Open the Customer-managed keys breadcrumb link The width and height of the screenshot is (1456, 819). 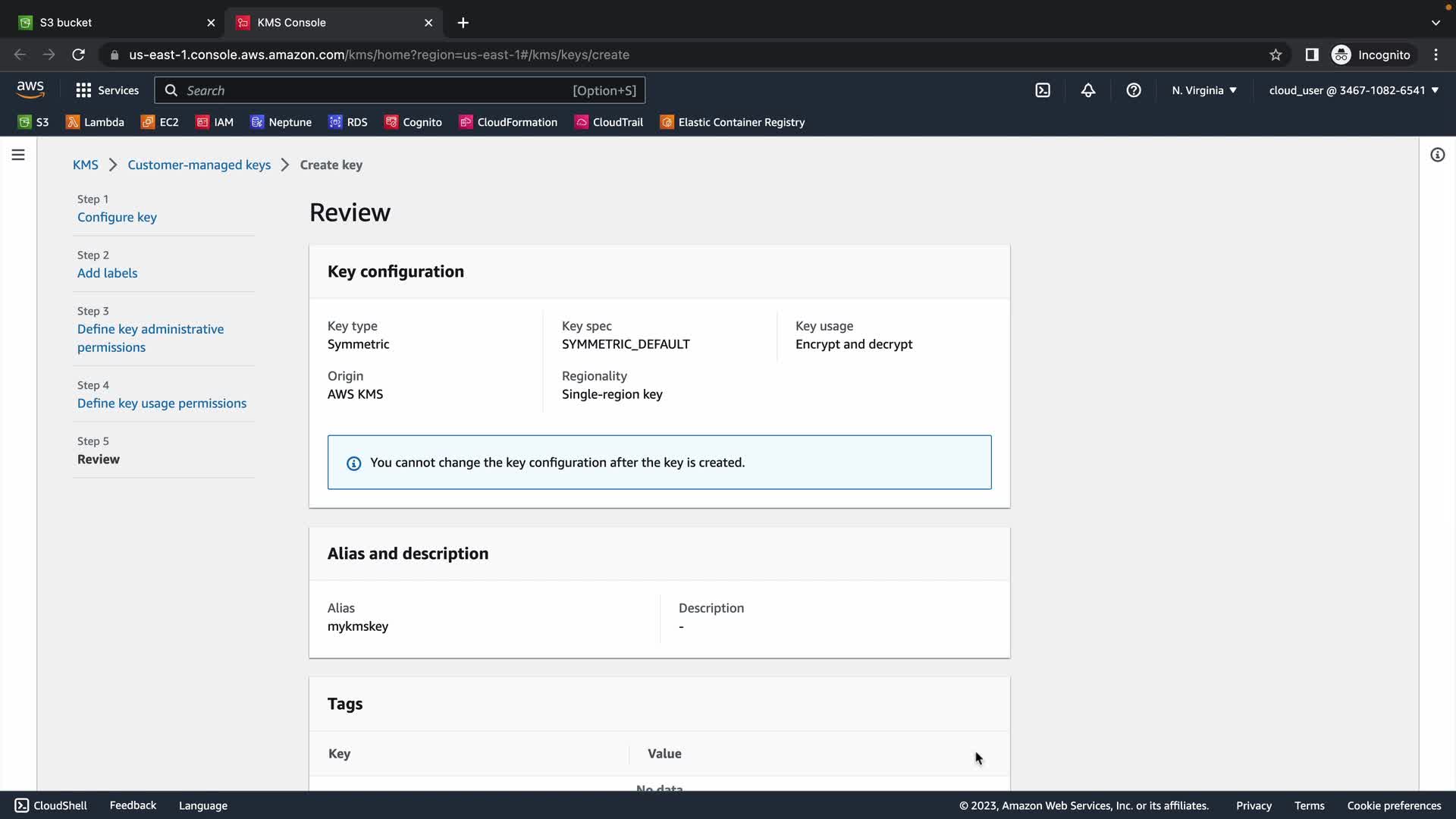[199, 165]
